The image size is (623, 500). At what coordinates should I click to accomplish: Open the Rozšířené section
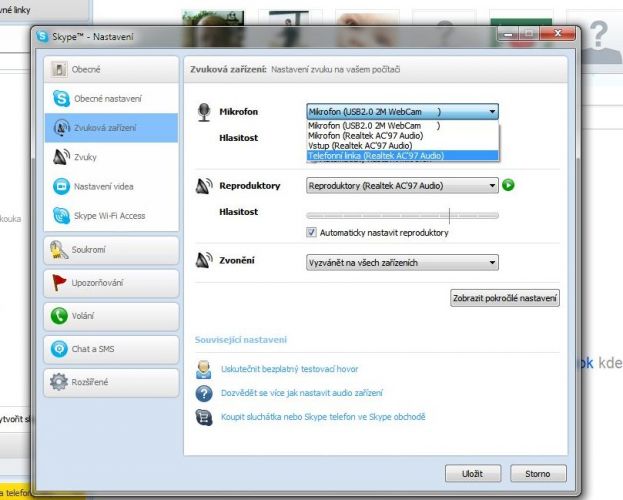click(111, 382)
